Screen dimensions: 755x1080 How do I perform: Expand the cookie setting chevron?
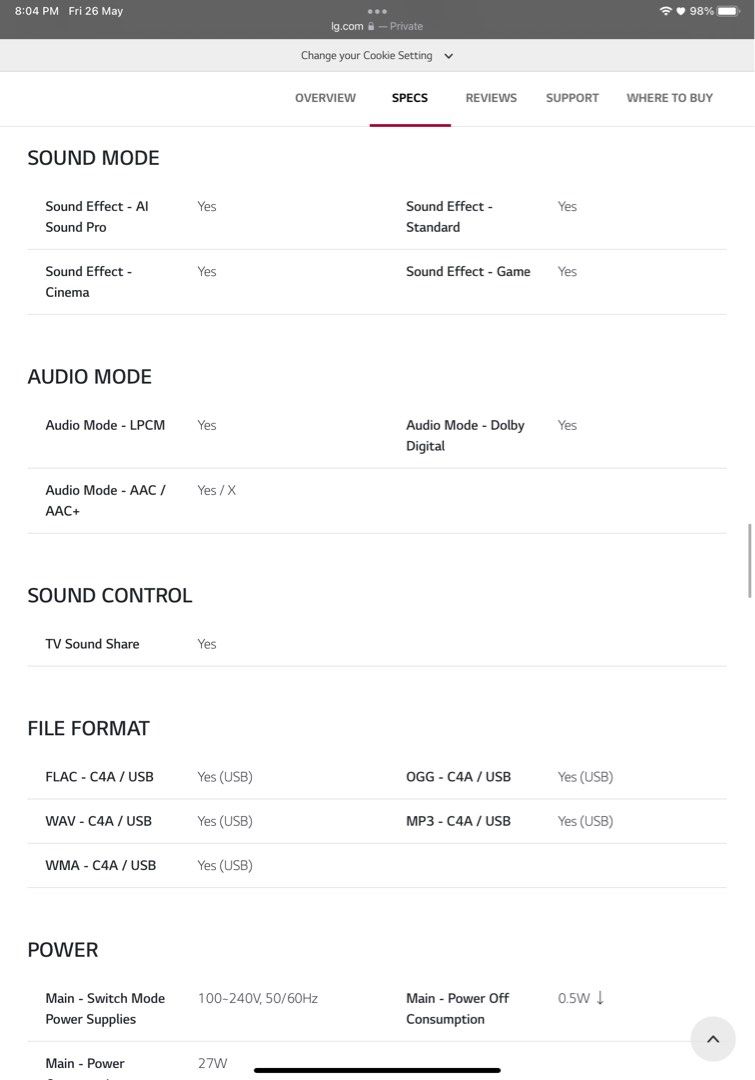[x=448, y=56]
